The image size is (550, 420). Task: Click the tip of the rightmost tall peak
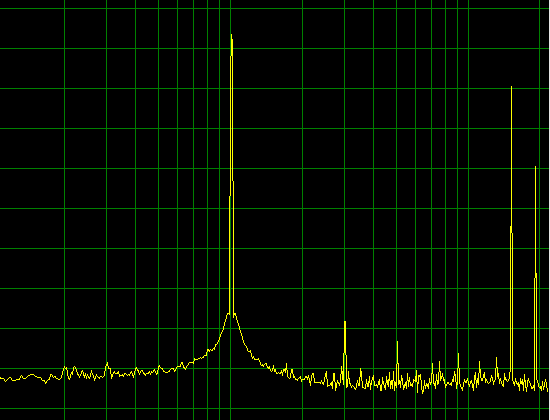point(535,167)
